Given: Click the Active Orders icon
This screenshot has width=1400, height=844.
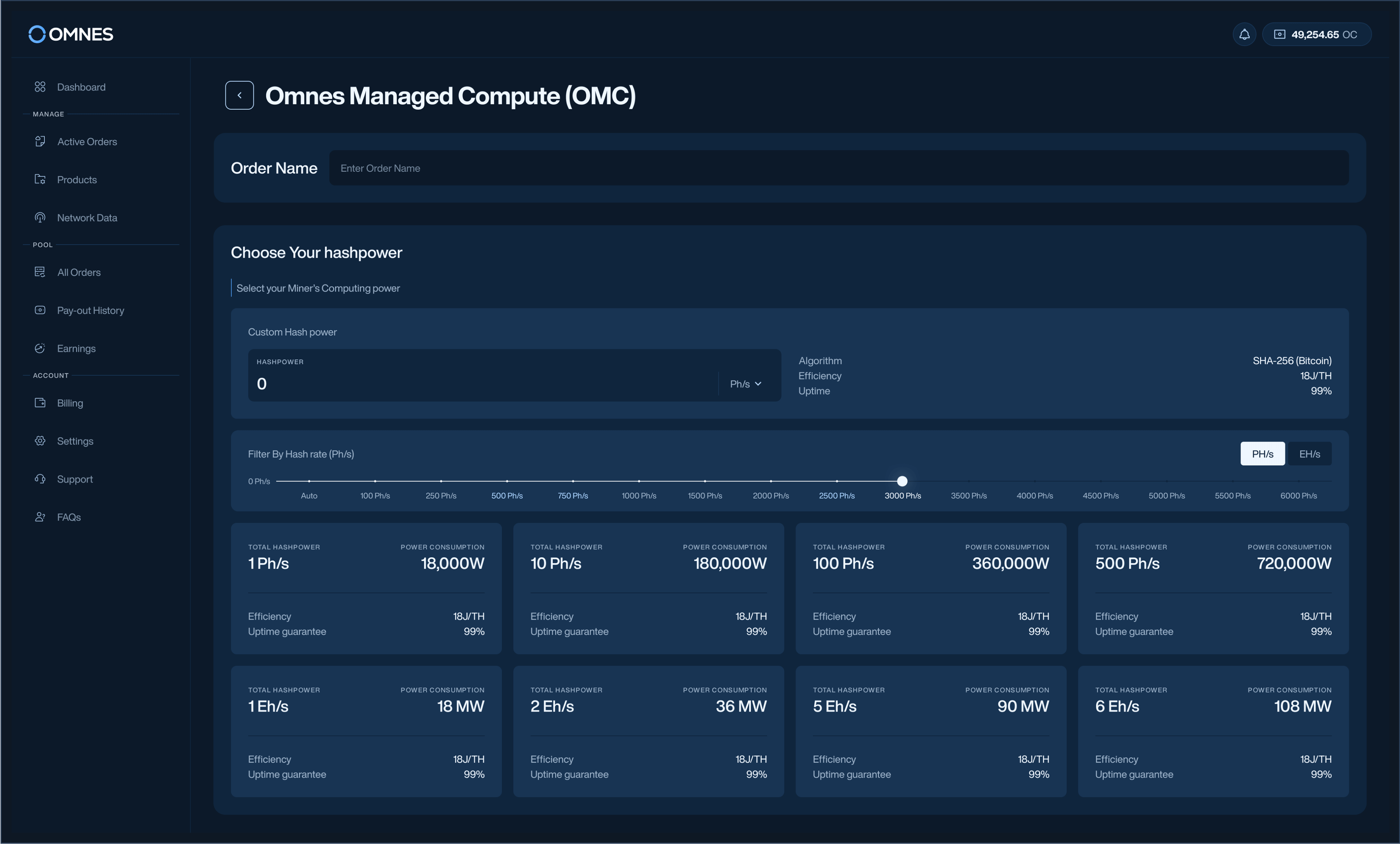Looking at the screenshot, I should click(40, 141).
